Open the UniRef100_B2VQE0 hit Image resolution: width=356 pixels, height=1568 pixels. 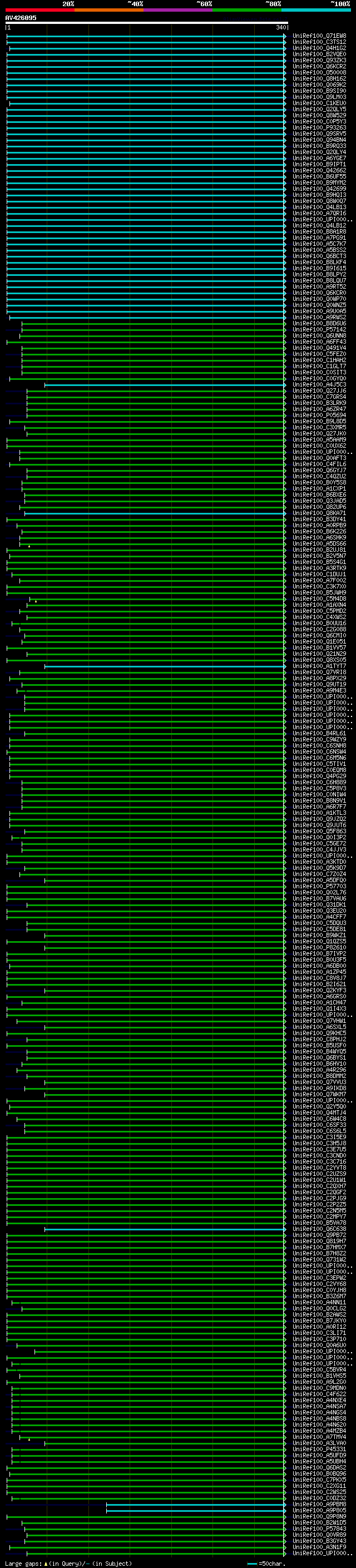coord(319,54)
